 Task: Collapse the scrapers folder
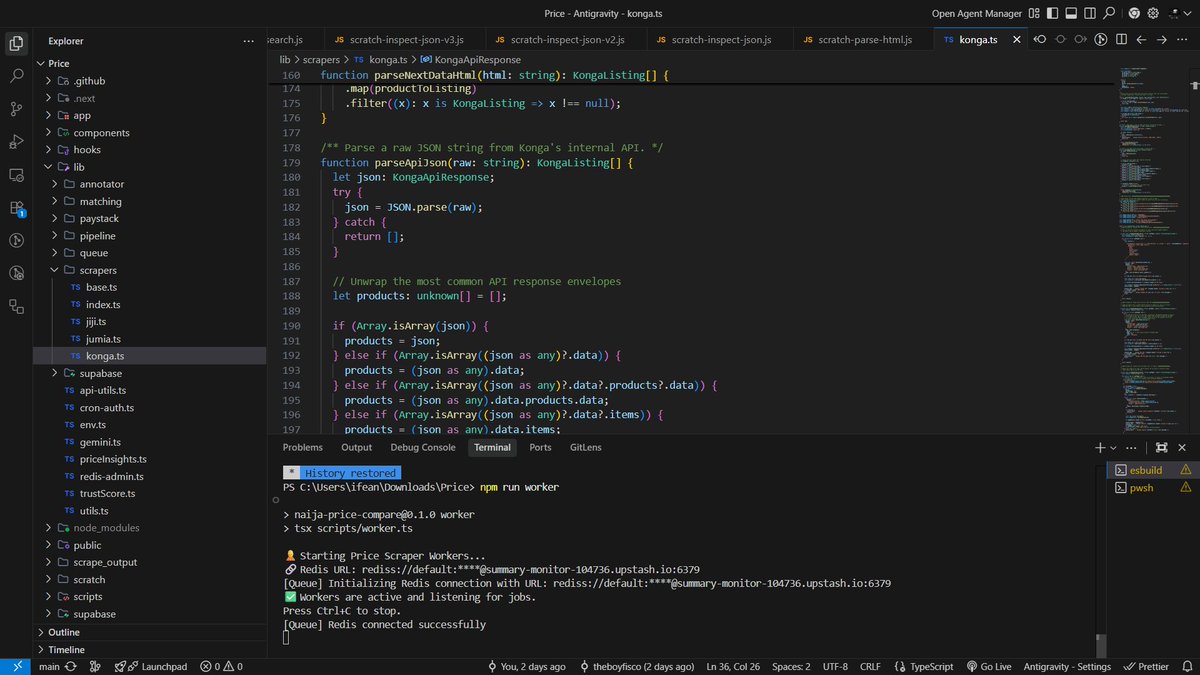pyautogui.click(x=150, y=270)
